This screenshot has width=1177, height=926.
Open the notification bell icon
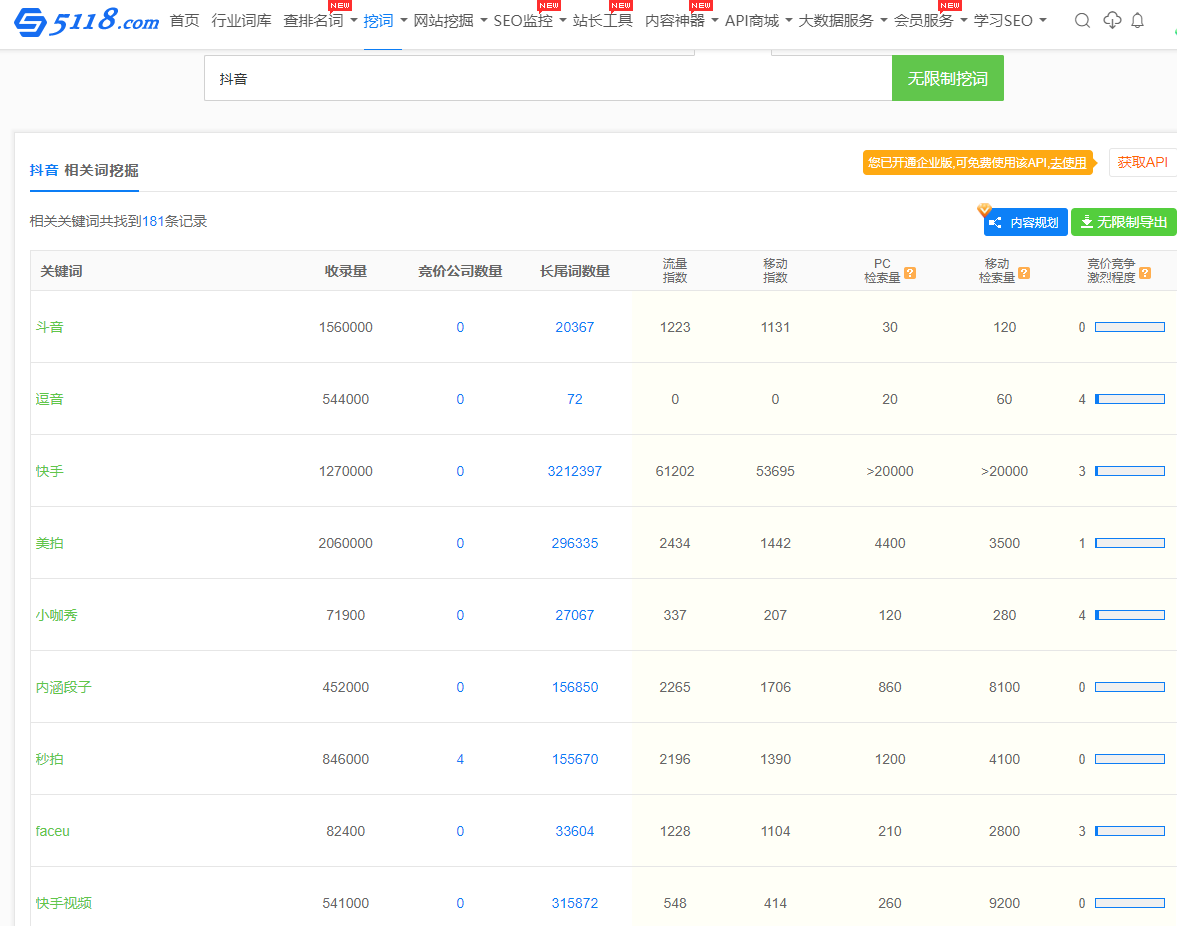[1137, 20]
